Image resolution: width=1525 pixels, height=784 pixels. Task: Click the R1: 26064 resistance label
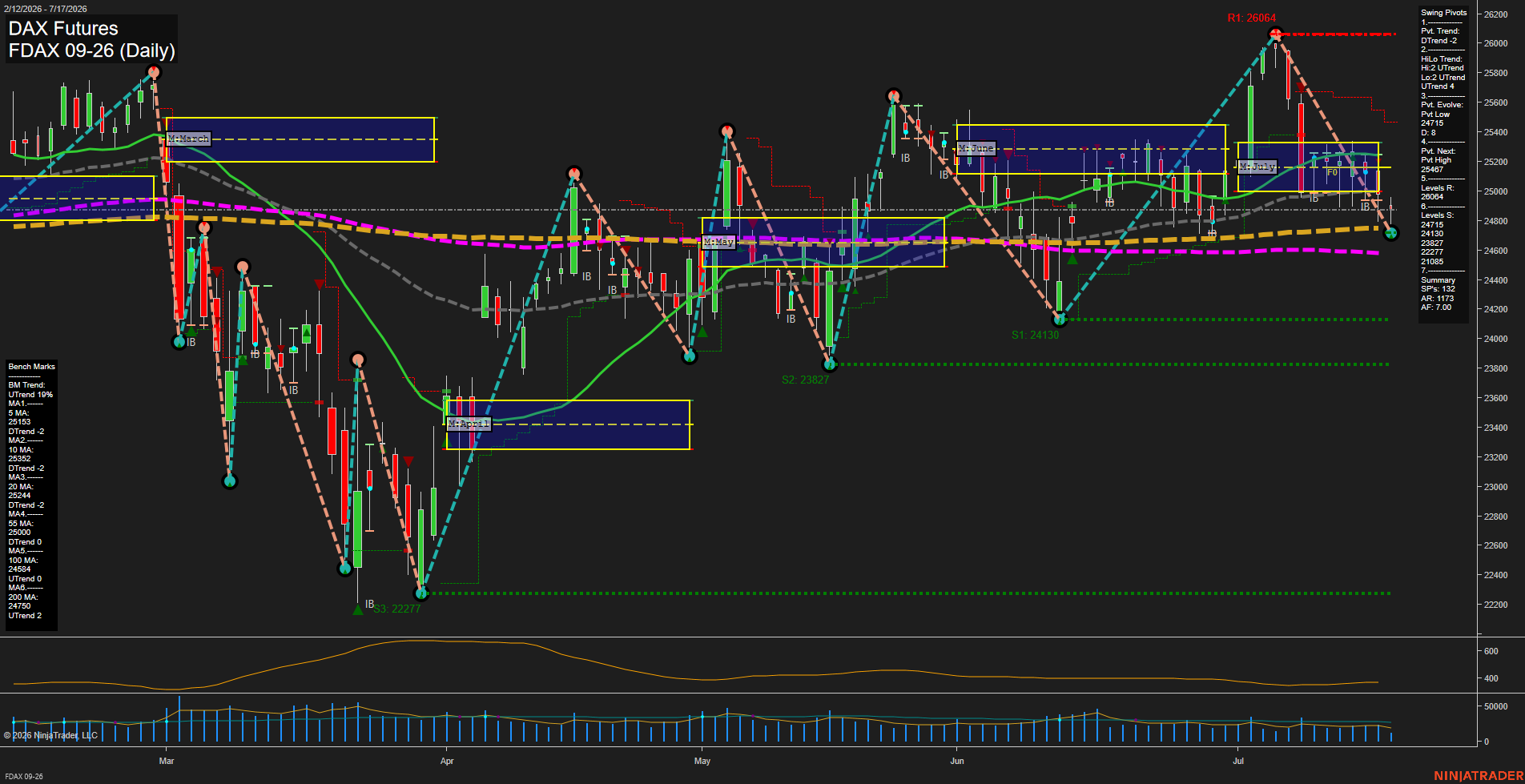[x=1251, y=18]
